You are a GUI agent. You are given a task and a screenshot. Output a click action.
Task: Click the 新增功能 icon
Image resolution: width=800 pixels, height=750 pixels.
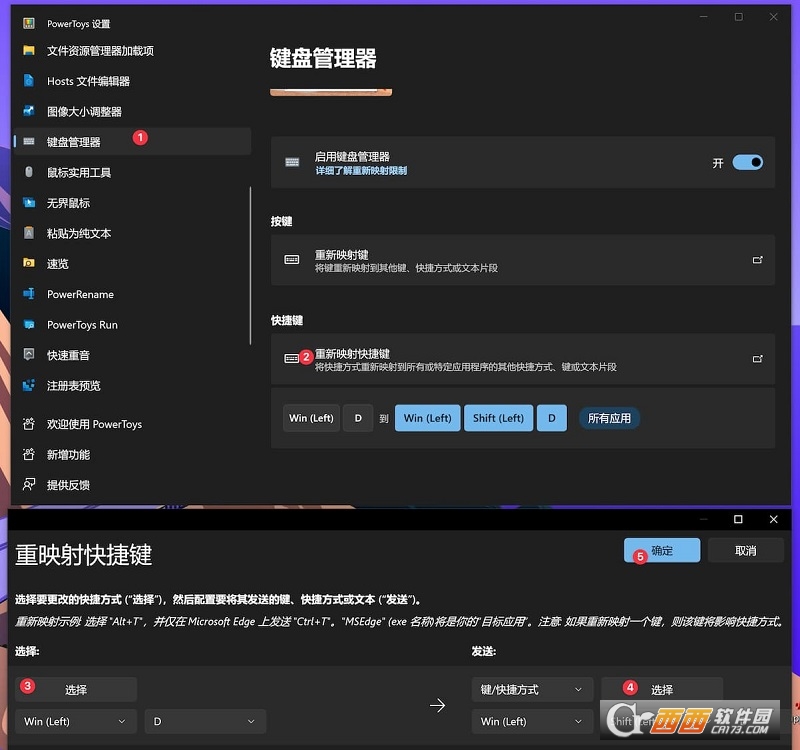29,454
